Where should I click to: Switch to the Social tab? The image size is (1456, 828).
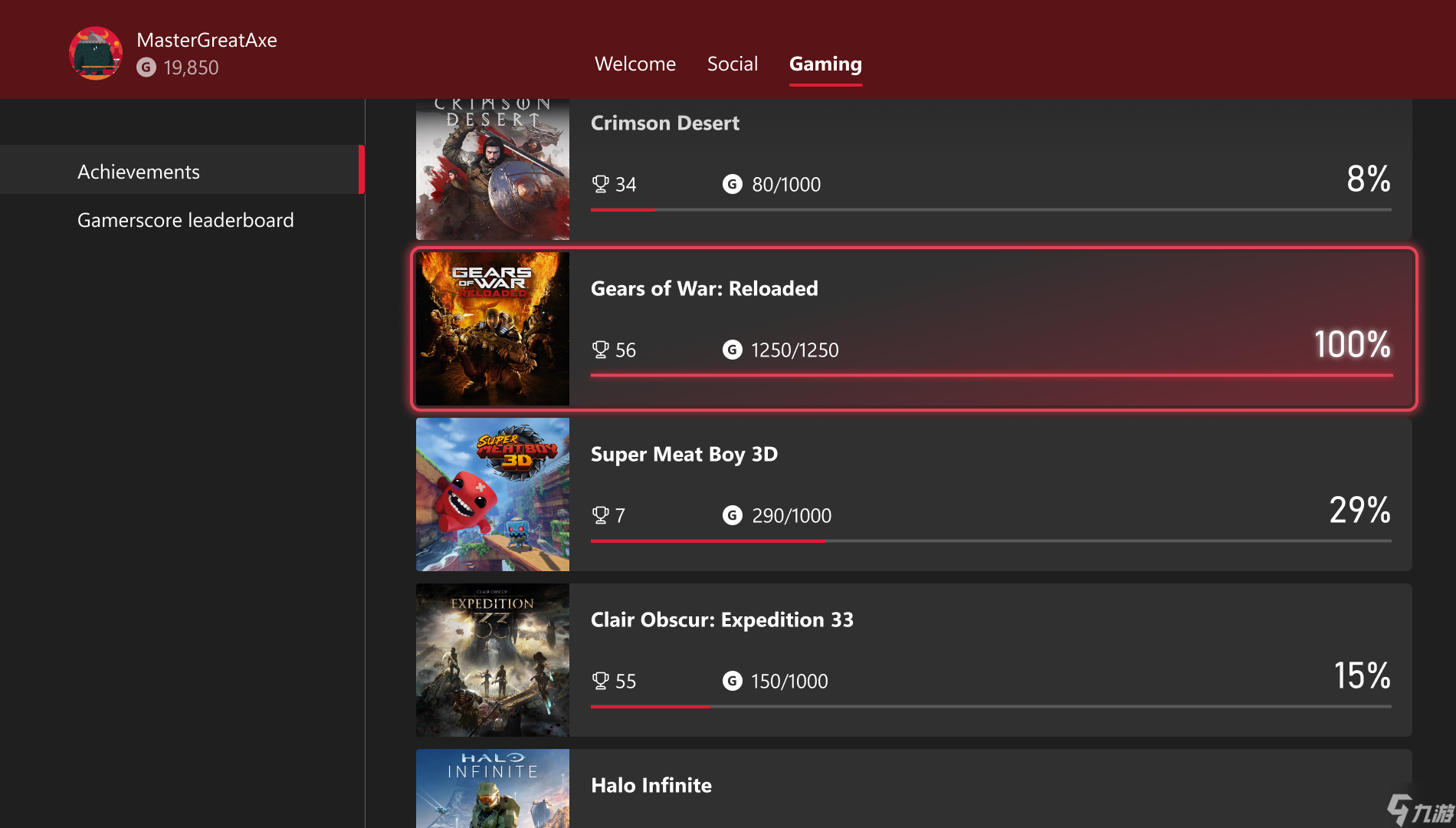pyautogui.click(x=733, y=64)
